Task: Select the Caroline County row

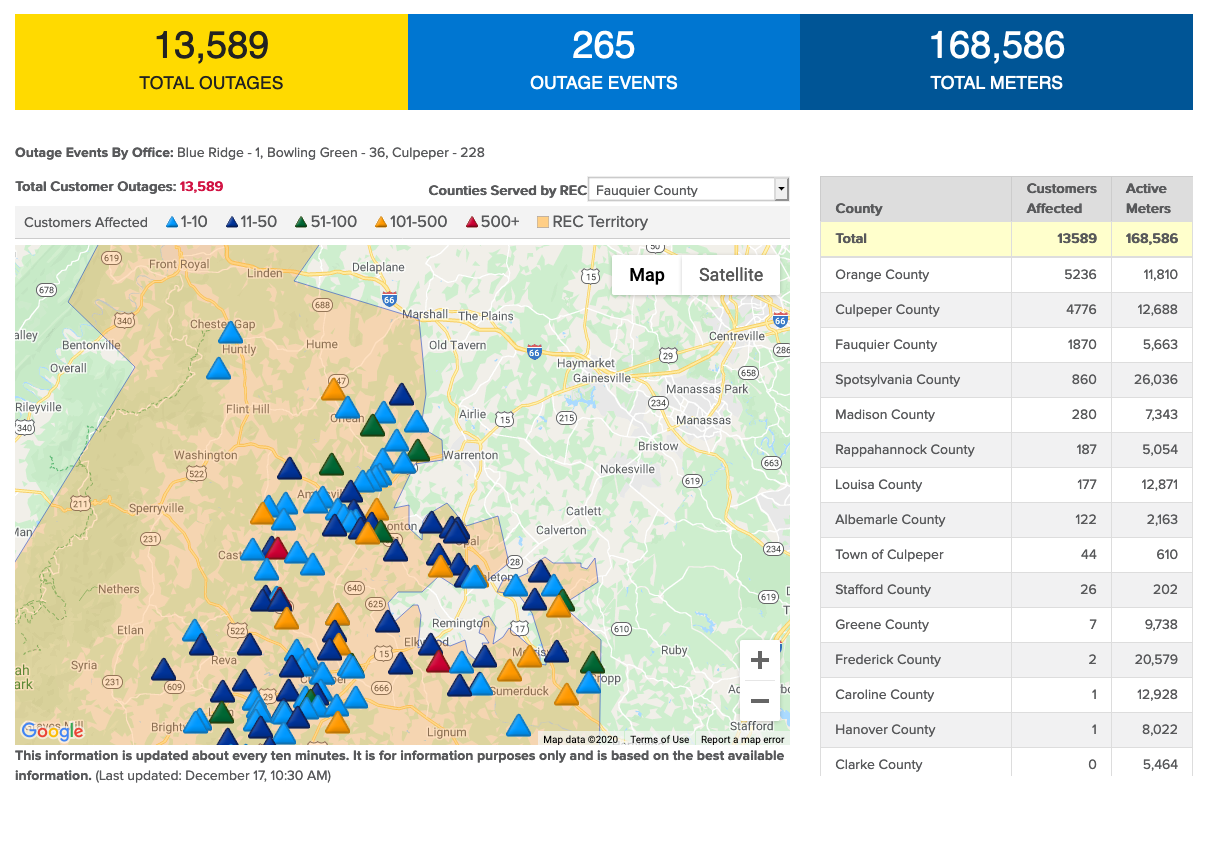Action: click(x=1006, y=694)
